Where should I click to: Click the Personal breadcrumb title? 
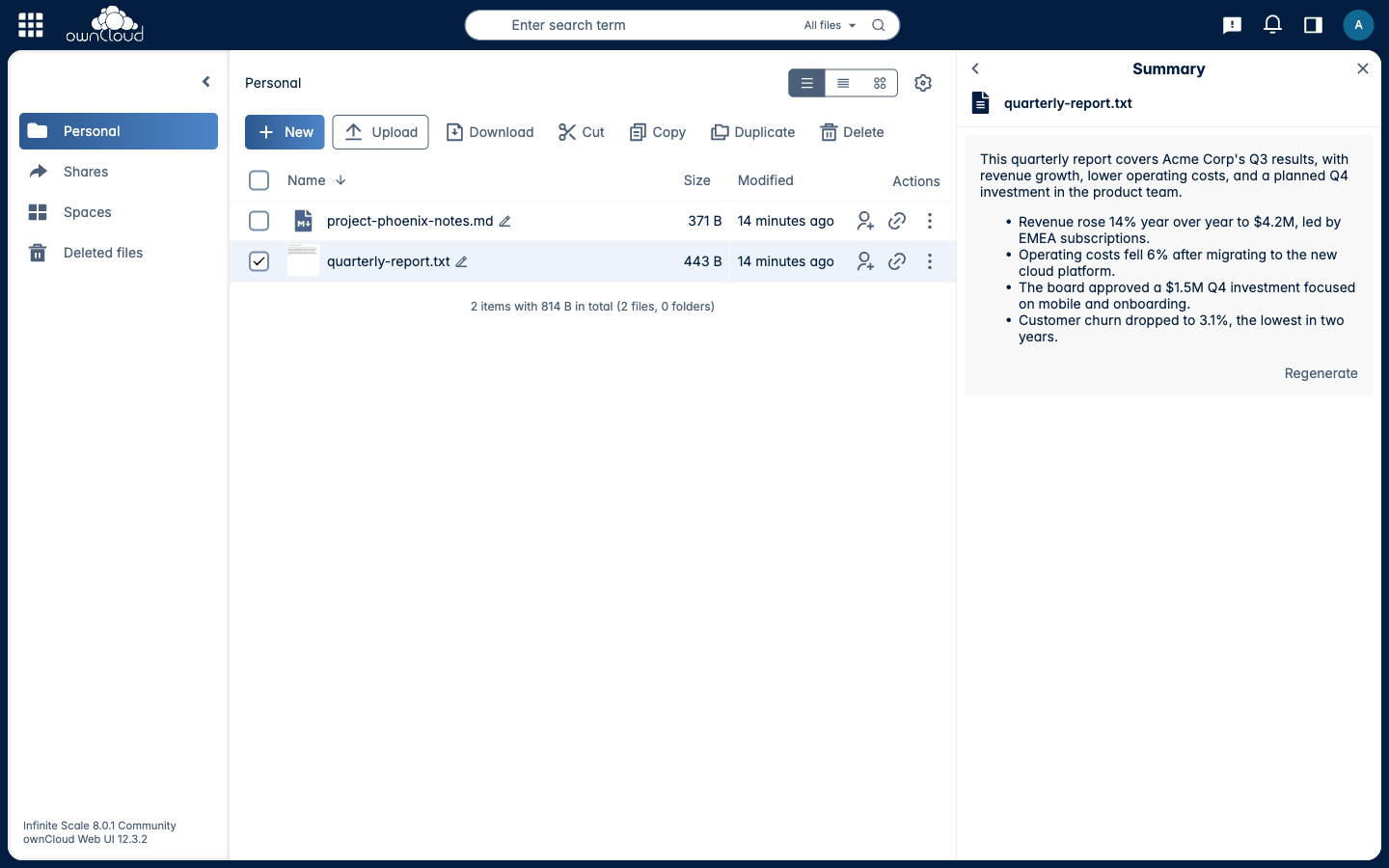[x=273, y=83]
